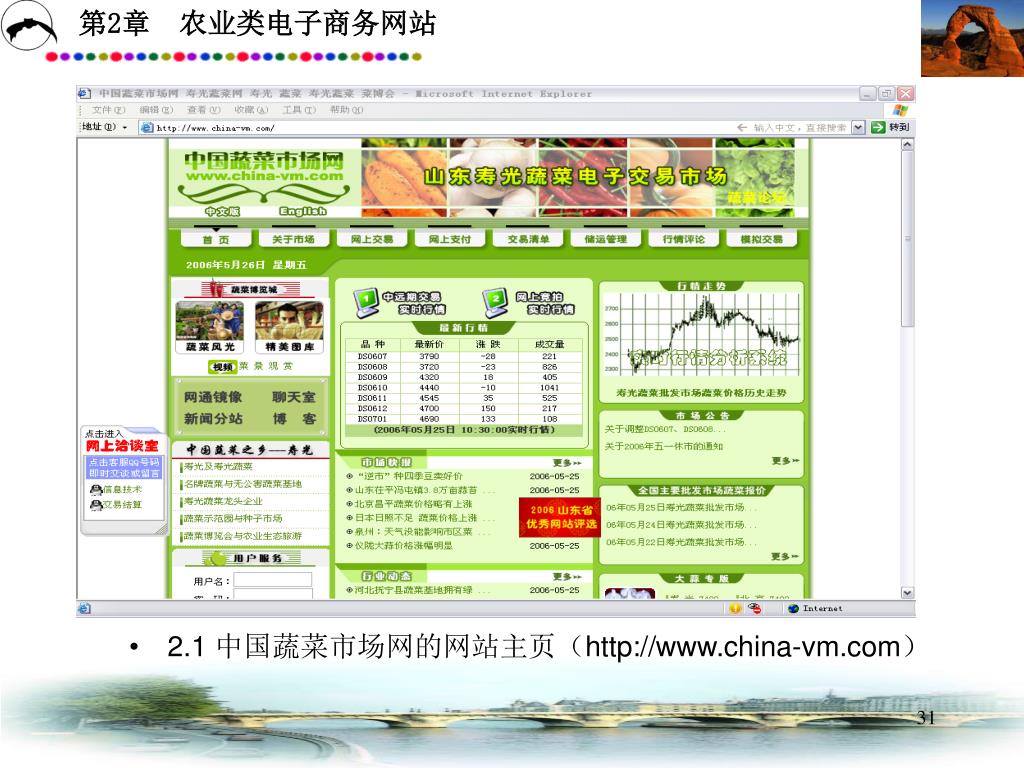Switch site to 中文版

[222, 212]
